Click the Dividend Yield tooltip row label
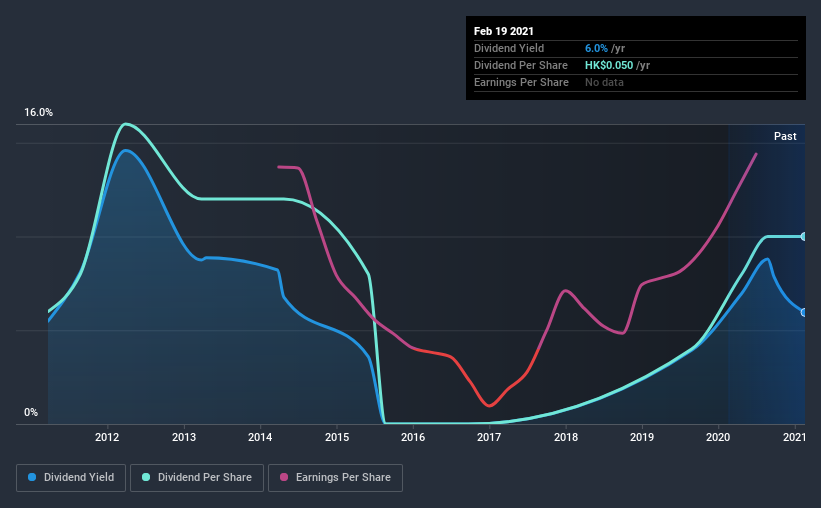 [x=509, y=48]
